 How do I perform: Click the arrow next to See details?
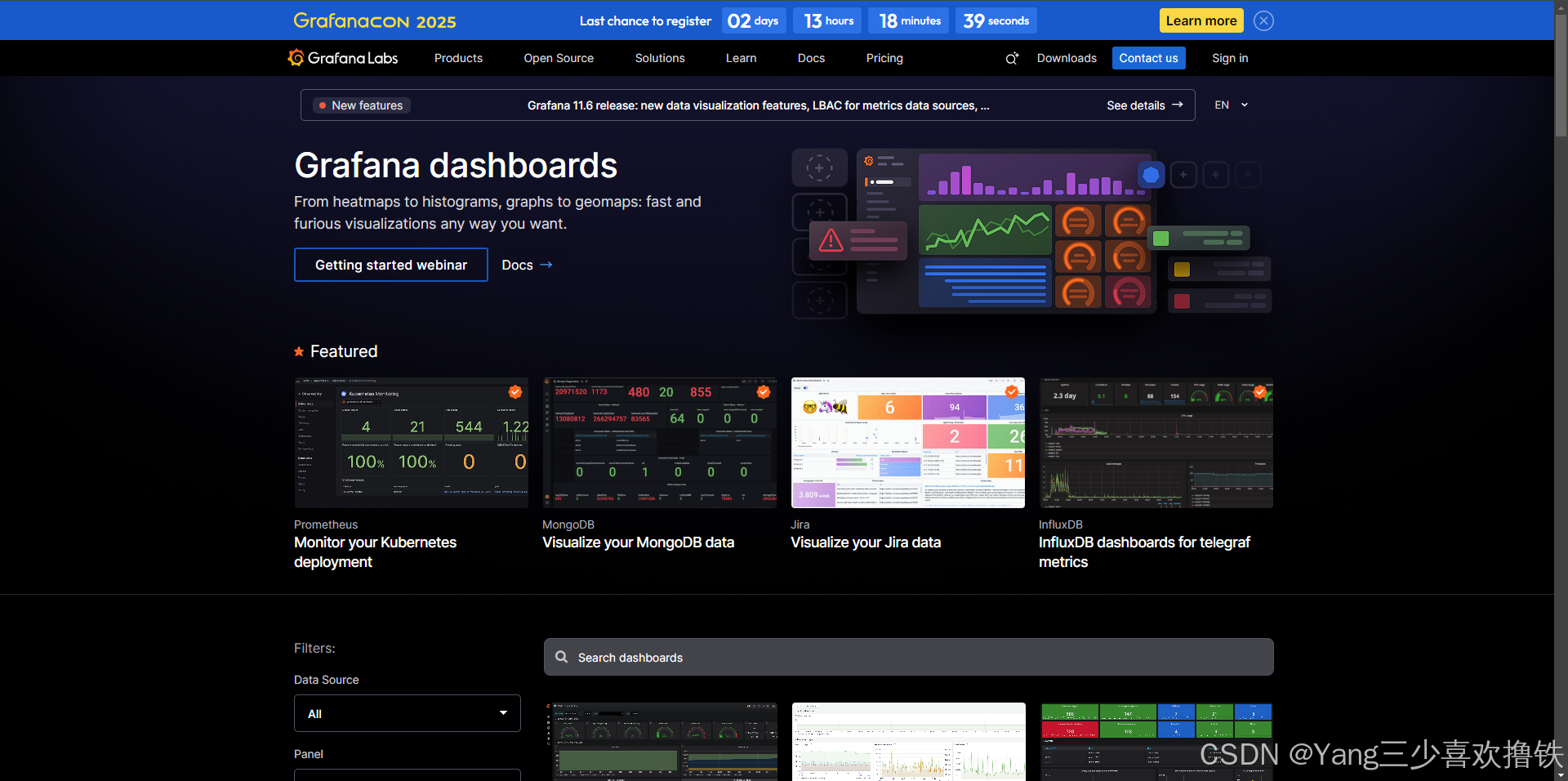coord(1178,105)
